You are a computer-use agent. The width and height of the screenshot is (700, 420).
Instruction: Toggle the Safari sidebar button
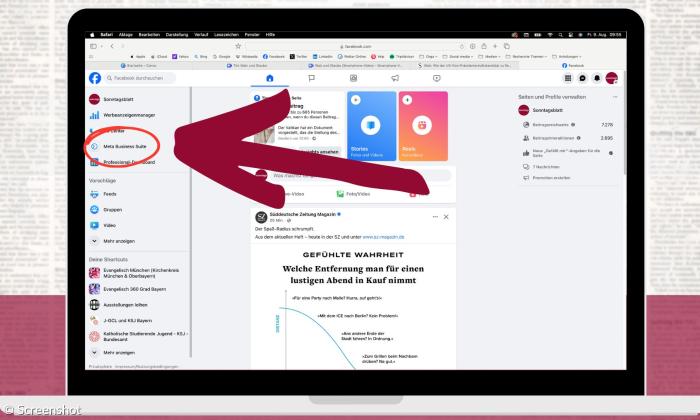tap(93, 46)
